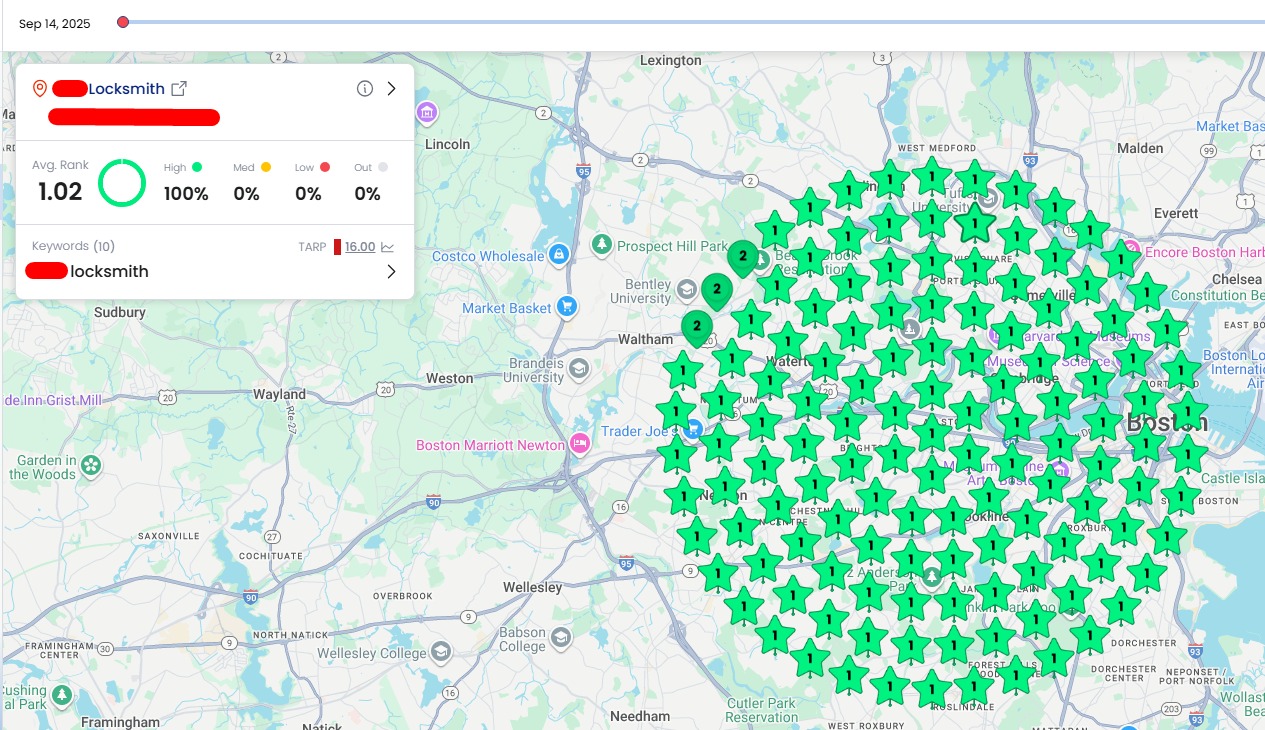1265x730 pixels.
Task: Open the TARP trend chart icon
Action: click(x=387, y=247)
